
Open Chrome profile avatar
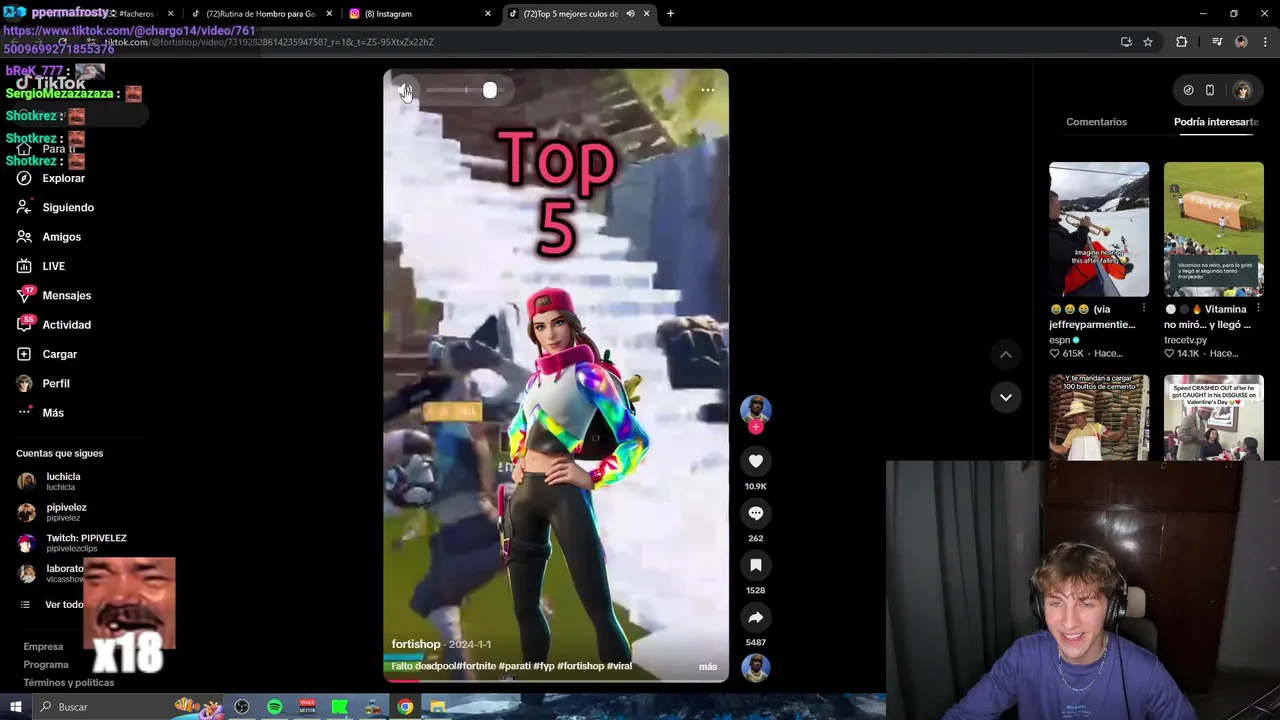pos(1241,42)
